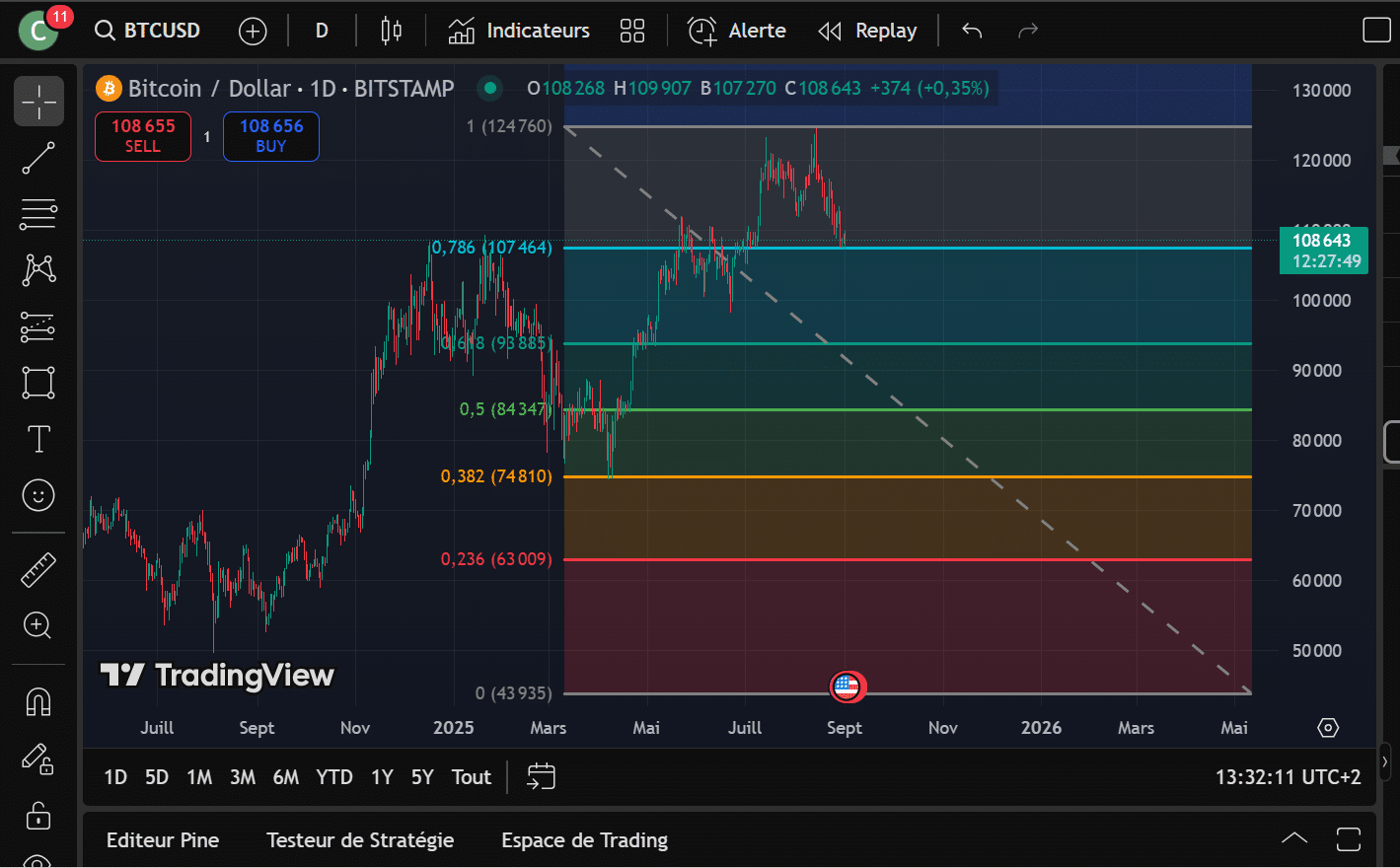1400x868 pixels.
Task: Click the red SELL 108 655 button
Action: pyautogui.click(x=143, y=136)
